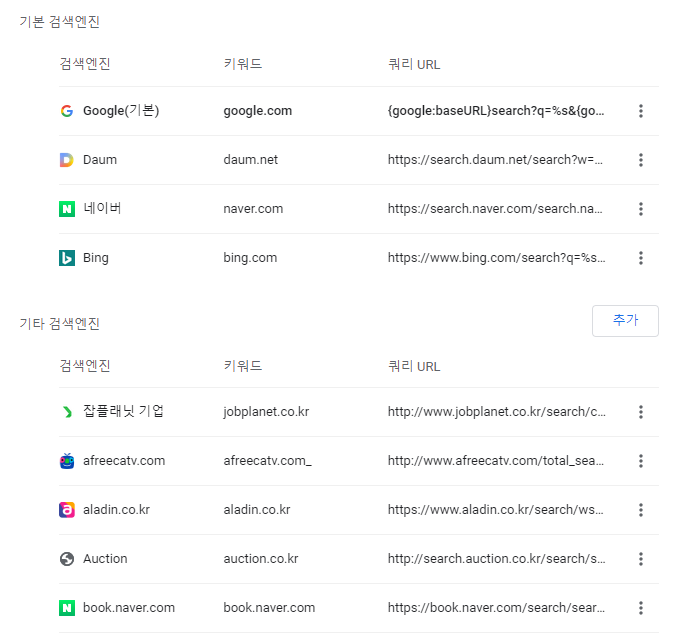This screenshot has width=674, height=634.
Task: Open more actions menu for Google row
Action: [x=640, y=111]
